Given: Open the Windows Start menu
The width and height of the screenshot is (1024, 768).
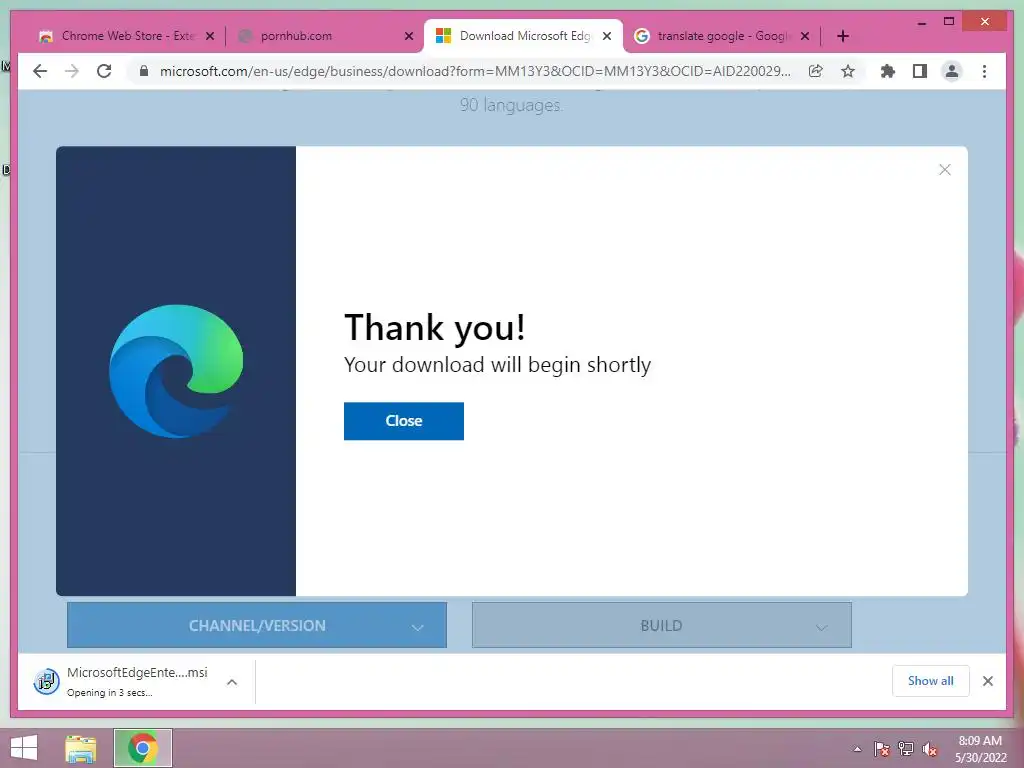Looking at the screenshot, I should click(24, 748).
